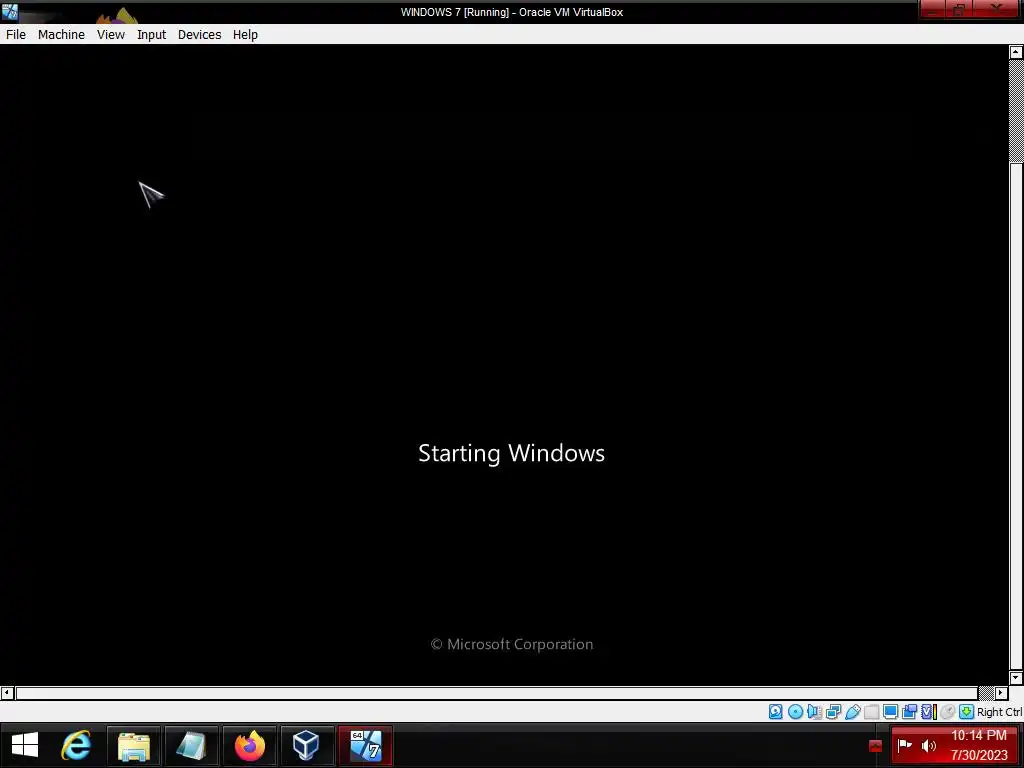
Task: Click the Right Ctrl host key label
Action: pos(999,712)
